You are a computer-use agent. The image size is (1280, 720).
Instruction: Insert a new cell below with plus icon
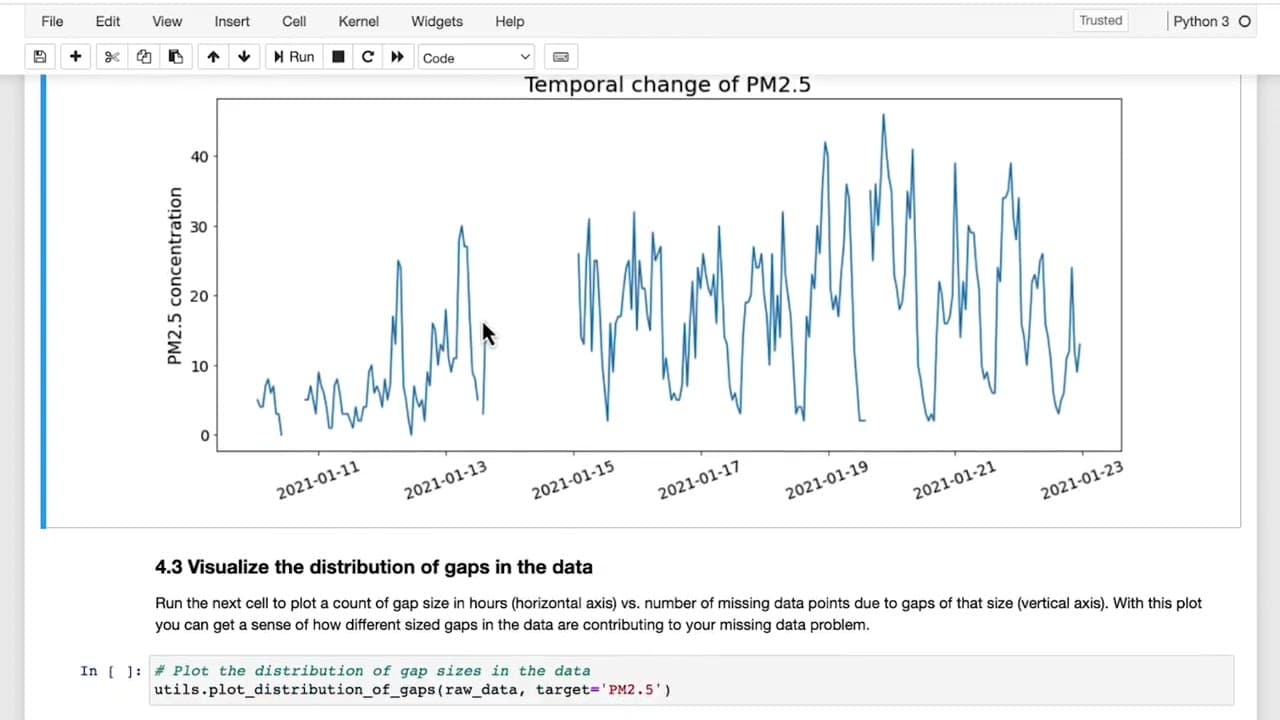[x=75, y=57]
